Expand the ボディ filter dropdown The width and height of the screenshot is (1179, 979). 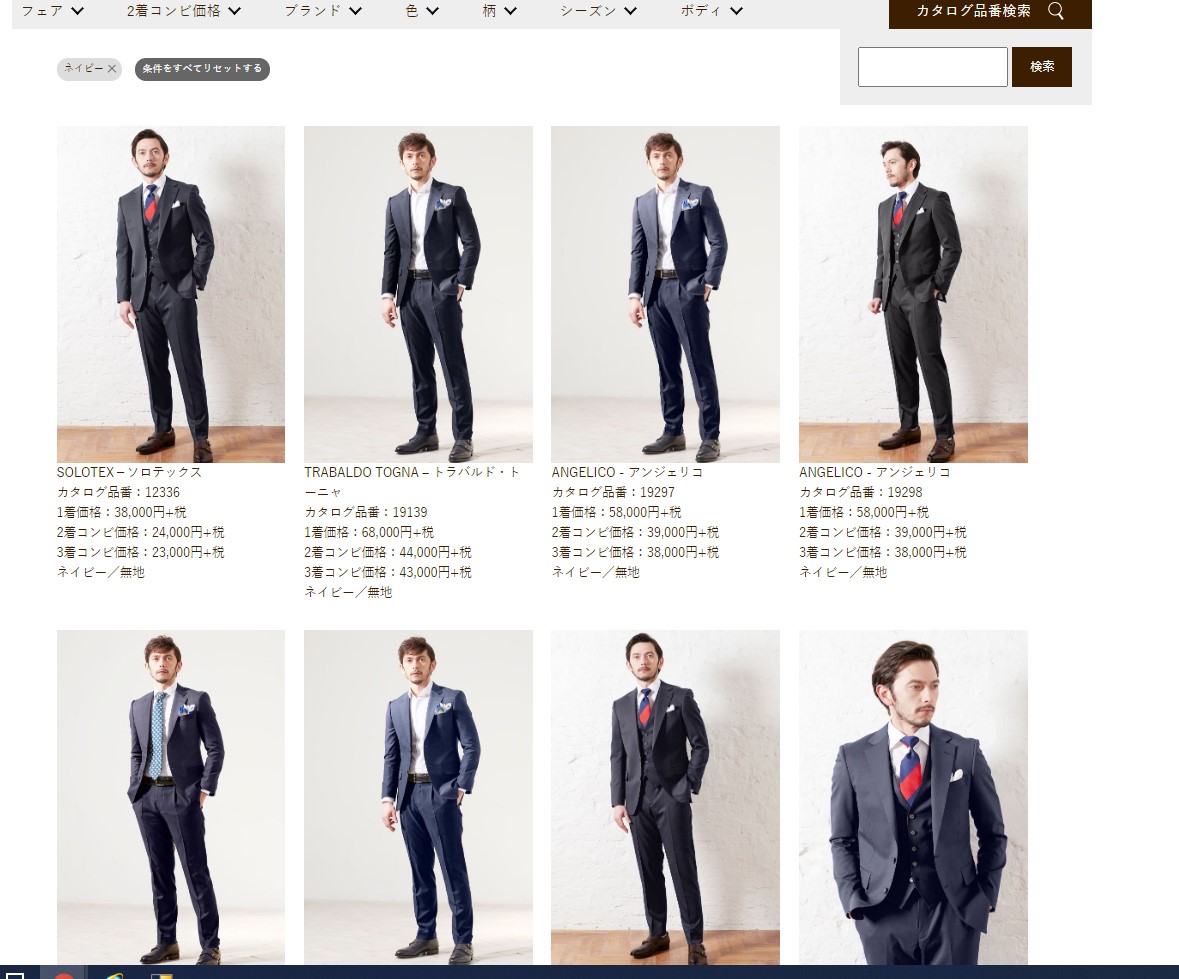[x=711, y=11]
